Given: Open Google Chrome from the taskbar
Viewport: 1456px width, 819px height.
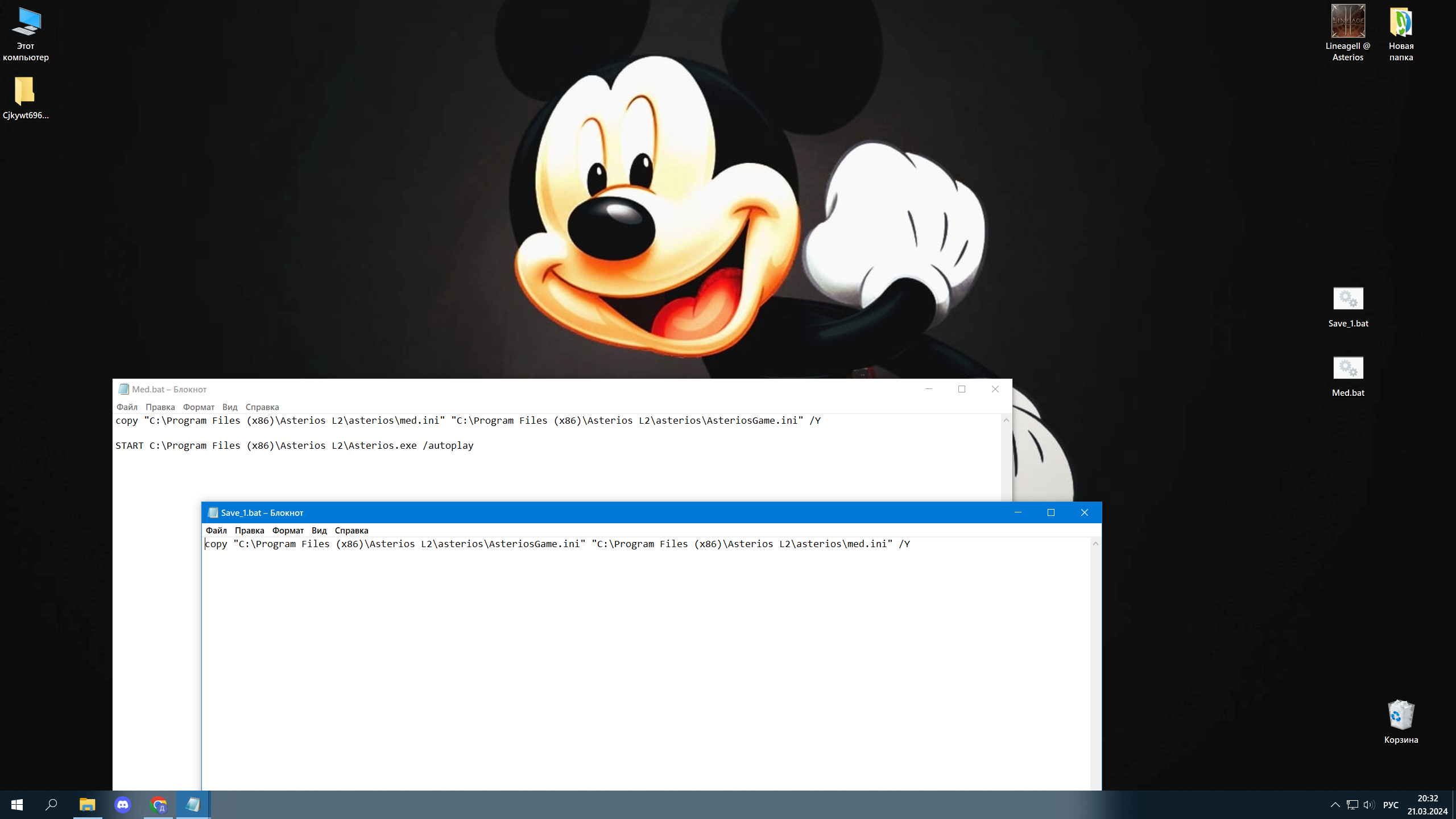Looking at the screenshot, I should 159,805.
